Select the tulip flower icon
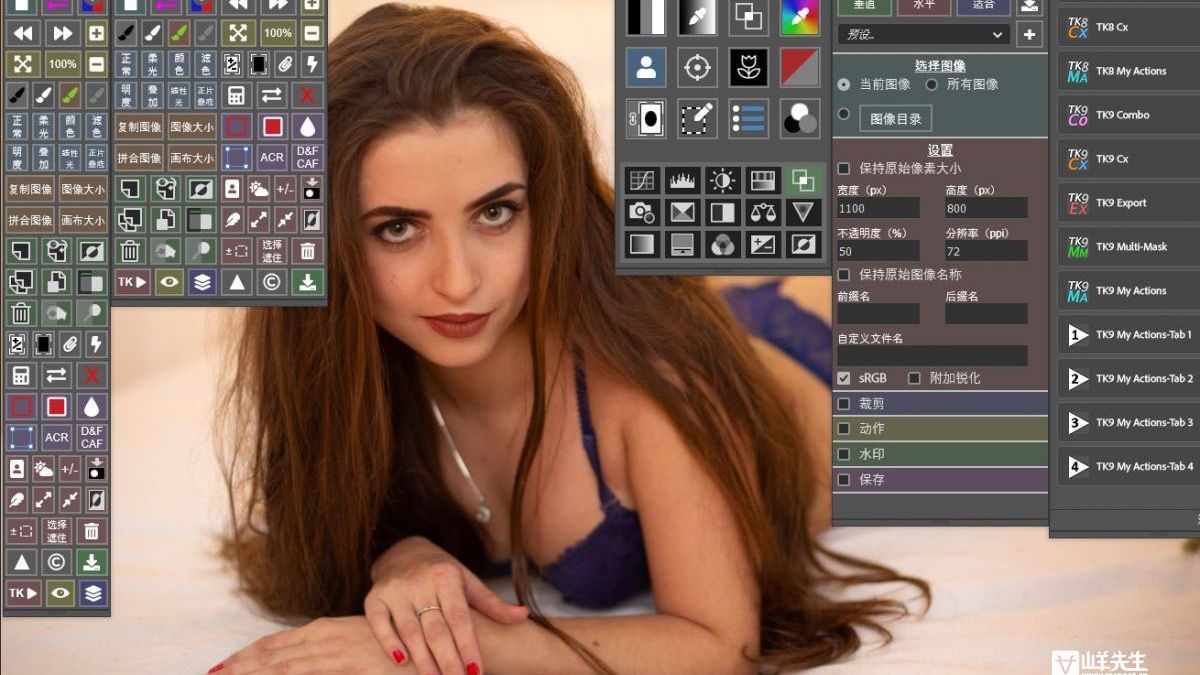Image resolution: width=1200 pixels, height=675 pixels. 748,68
